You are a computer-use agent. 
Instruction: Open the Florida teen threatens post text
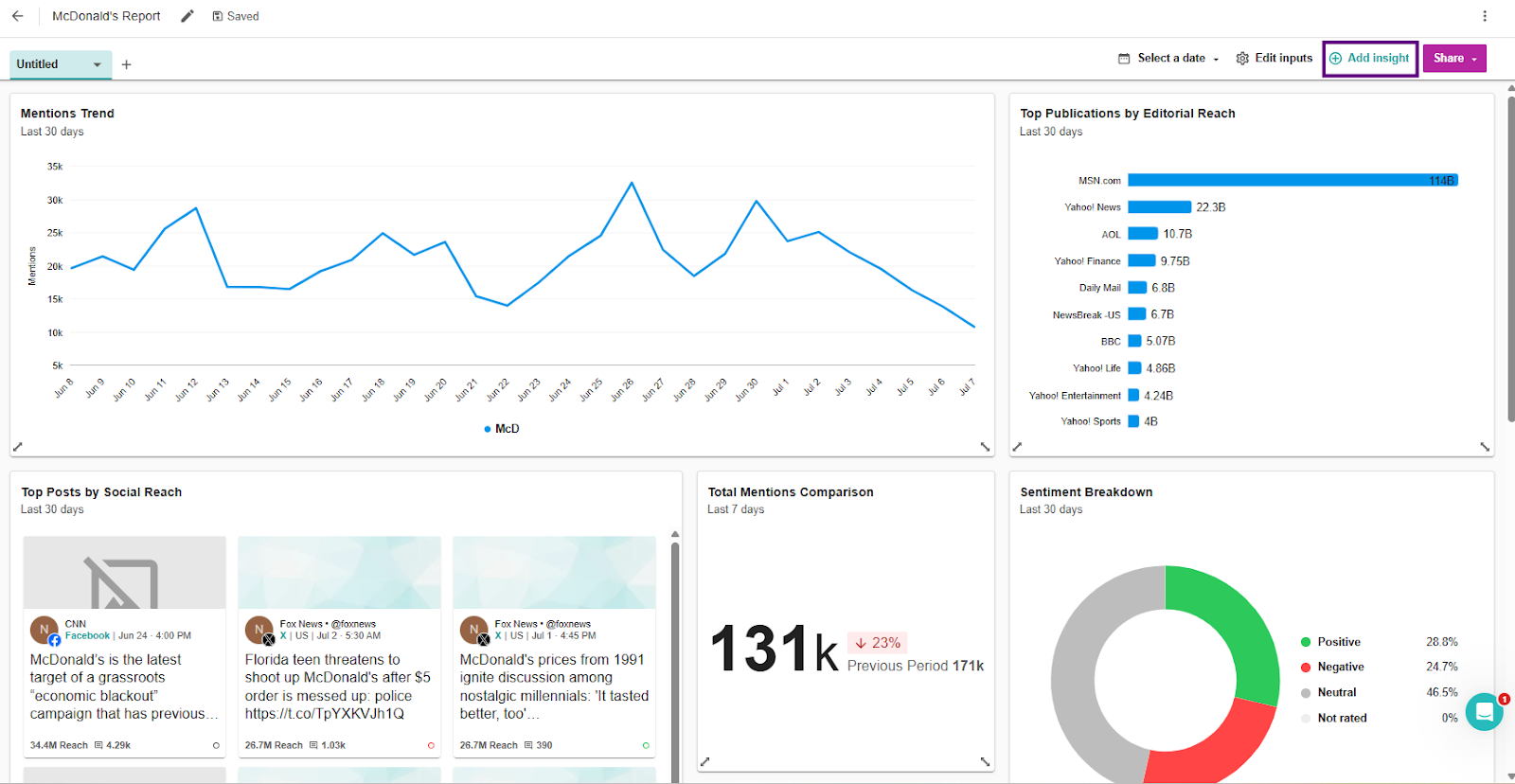point(338,686)
